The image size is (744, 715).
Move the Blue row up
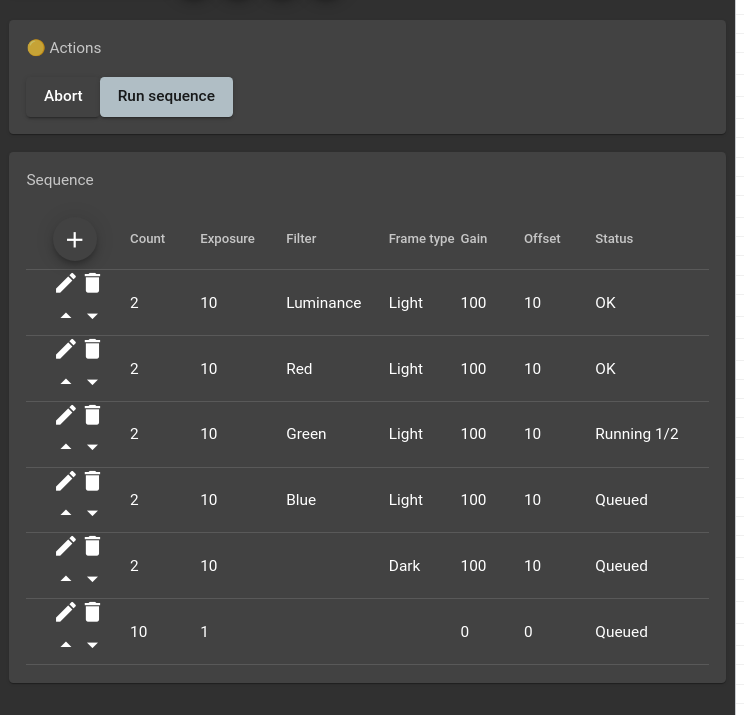coord(66,513)
